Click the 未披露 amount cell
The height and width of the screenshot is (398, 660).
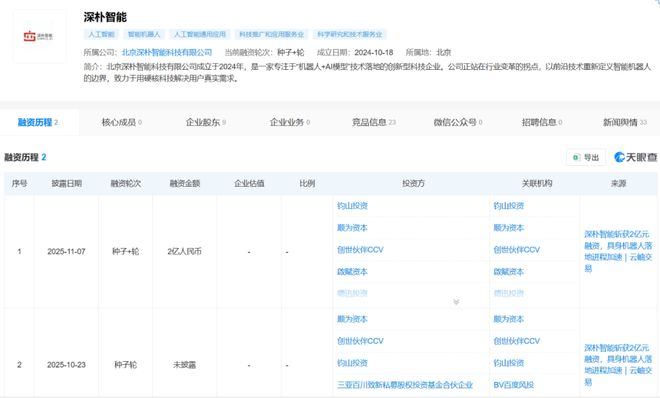(184, 365)
